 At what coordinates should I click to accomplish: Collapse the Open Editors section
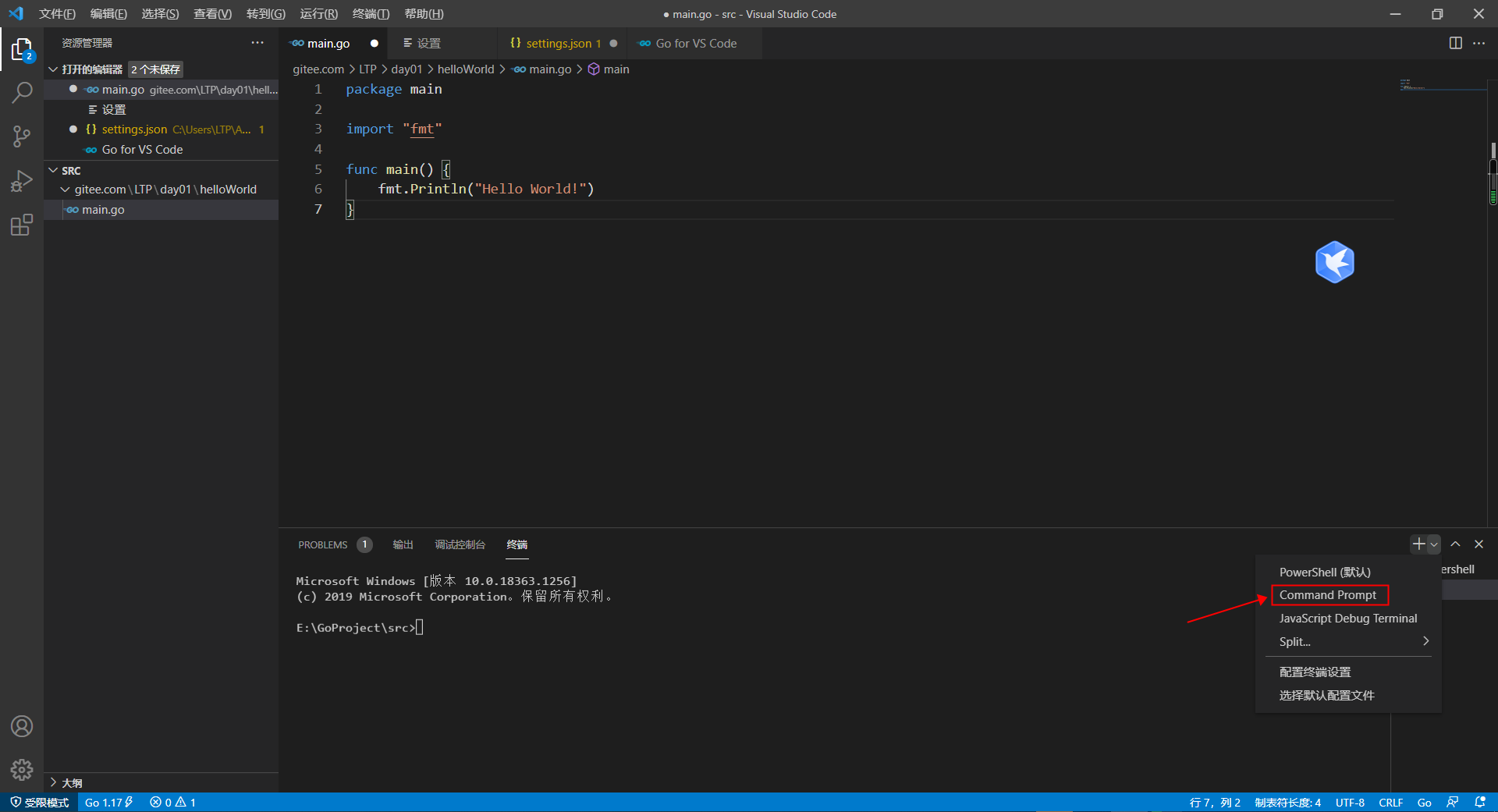(x=53, y=69)
